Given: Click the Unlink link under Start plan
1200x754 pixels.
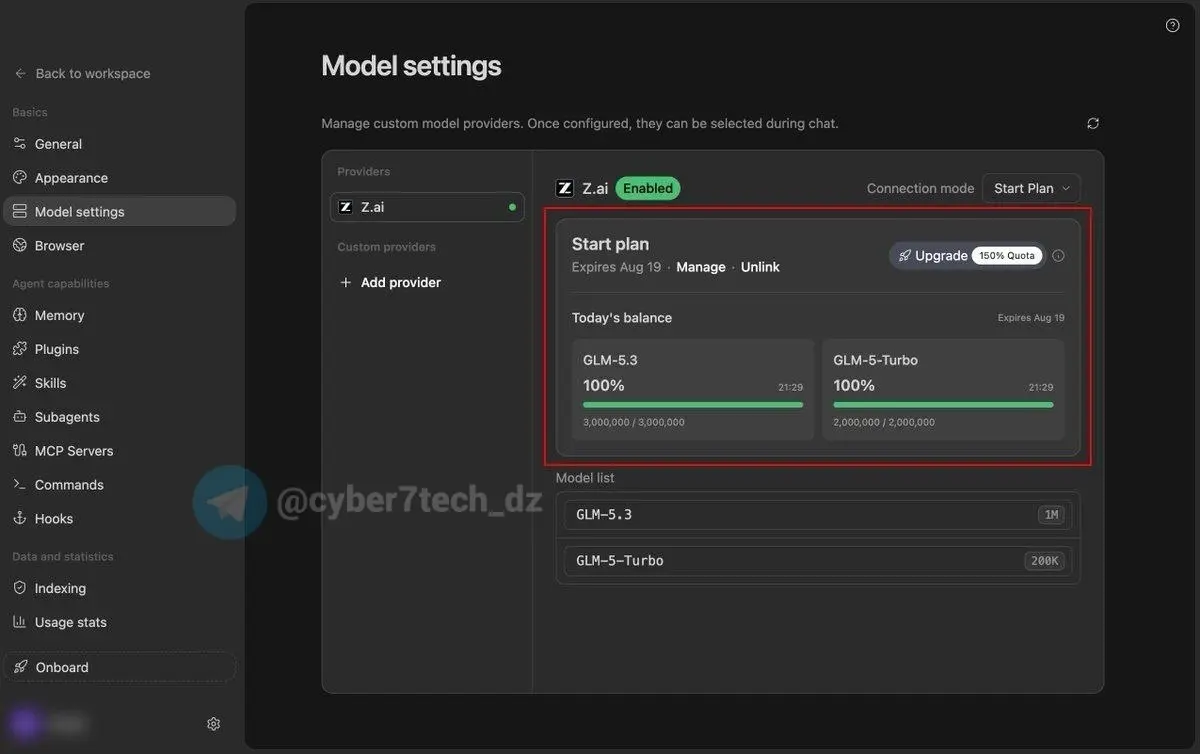Looking at the screenshot, I should pyautogui.click(x=760, y=267).
